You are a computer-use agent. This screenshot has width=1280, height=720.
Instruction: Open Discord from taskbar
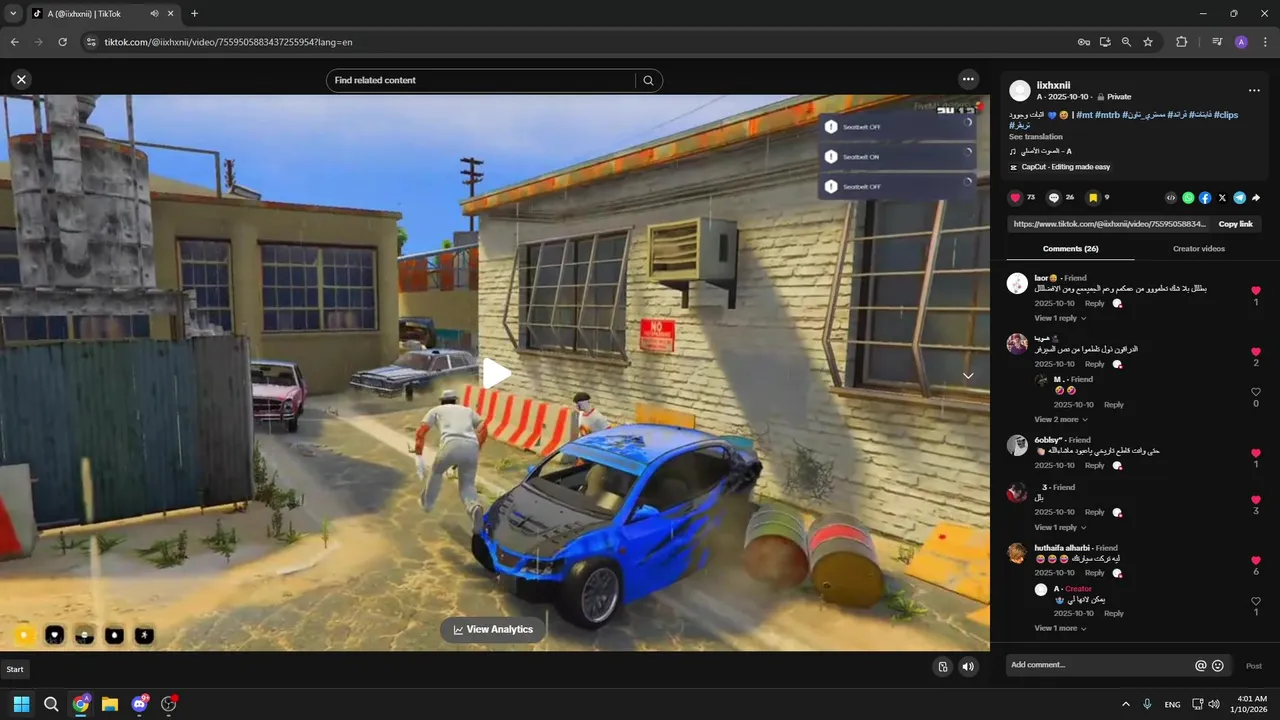click(140, 704)
